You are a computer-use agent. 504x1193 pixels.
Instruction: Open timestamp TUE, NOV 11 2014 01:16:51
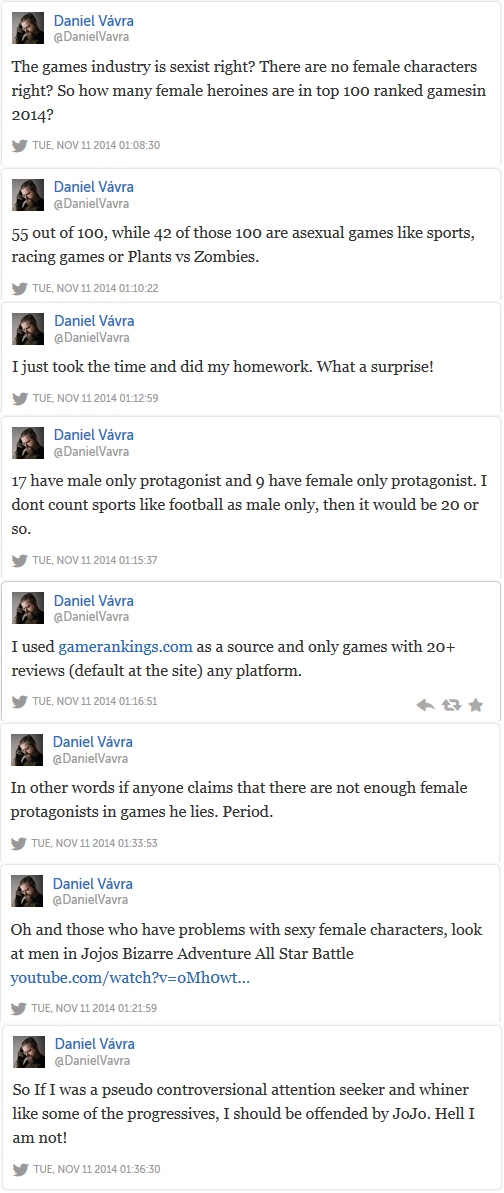[96, 701]
